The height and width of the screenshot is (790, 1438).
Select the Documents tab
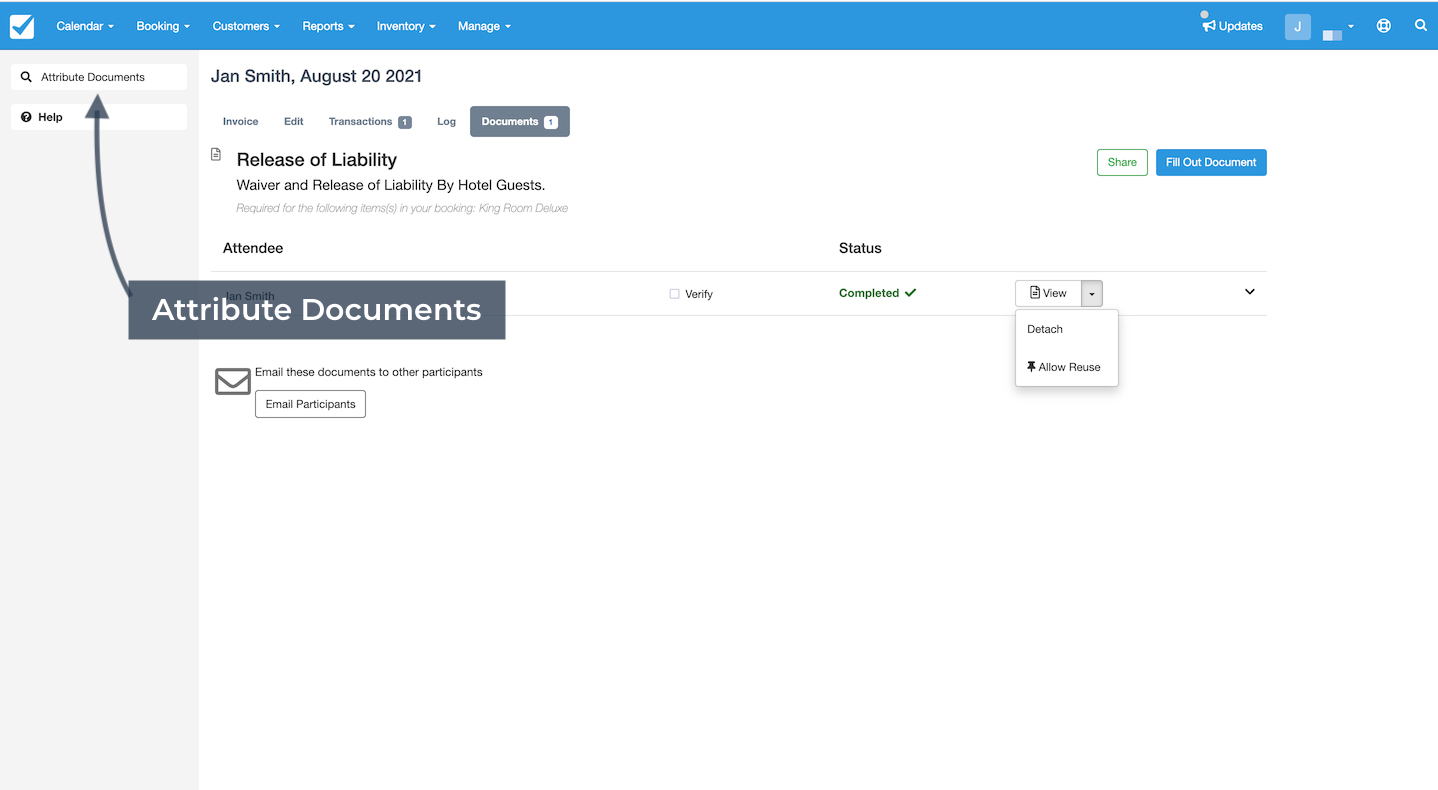tap(520, 121)
